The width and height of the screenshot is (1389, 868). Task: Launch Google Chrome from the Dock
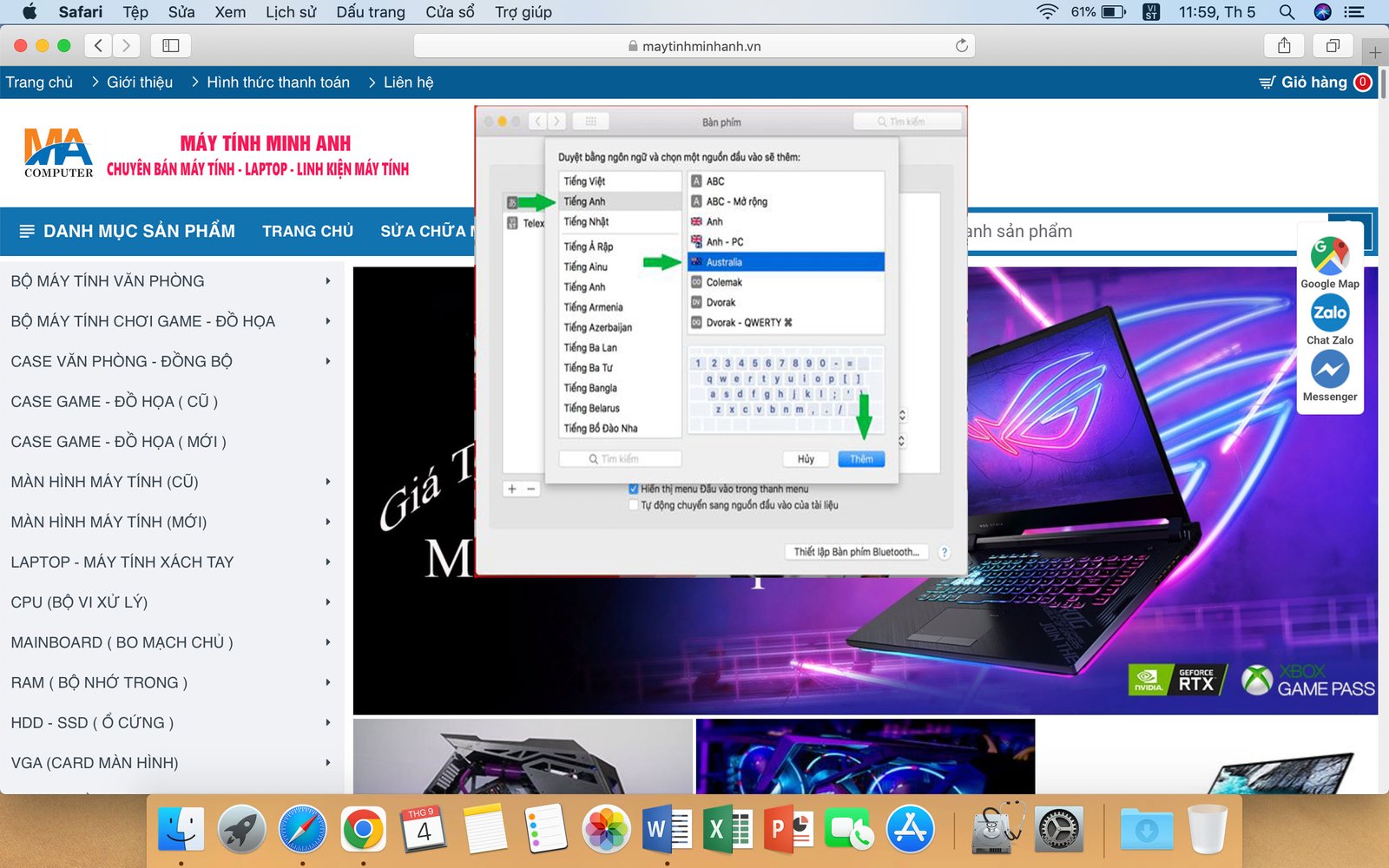point(363,830)
